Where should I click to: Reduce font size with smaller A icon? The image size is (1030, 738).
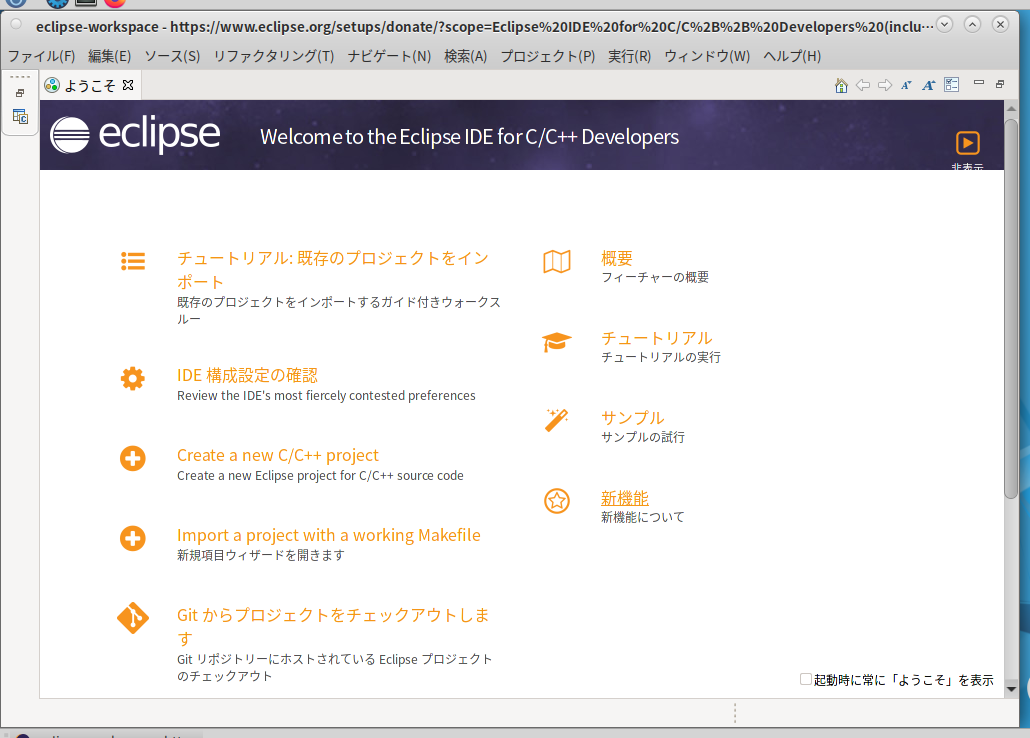[x=907, y=85]
